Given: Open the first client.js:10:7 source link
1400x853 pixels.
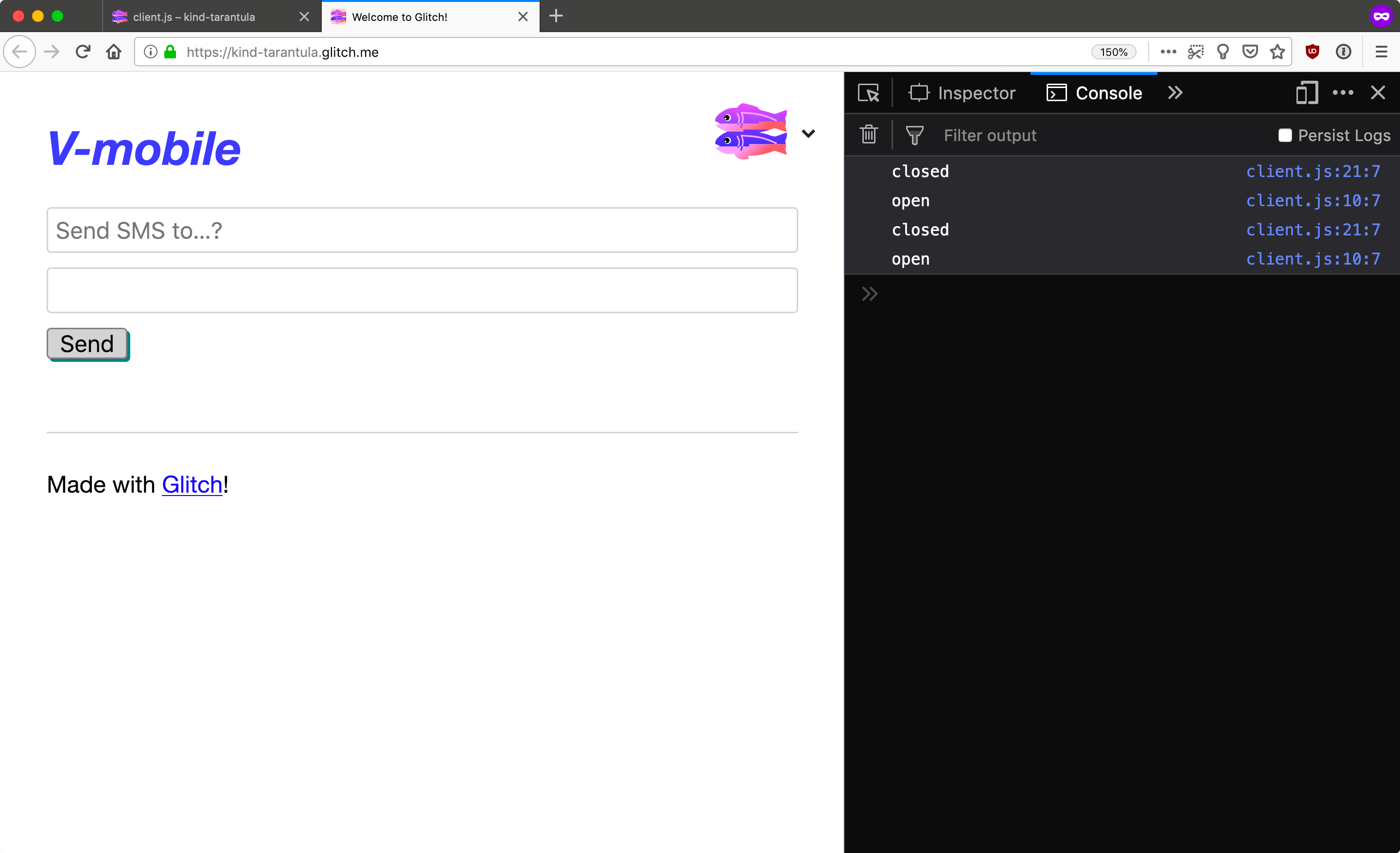Looking at the screenshot, I should [x=1312, y=200].
